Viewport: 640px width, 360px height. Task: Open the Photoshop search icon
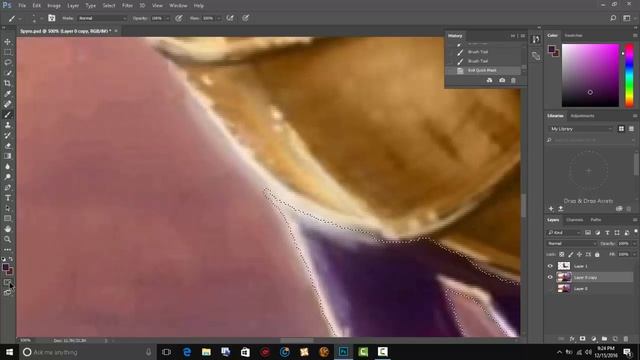(613, 18)
